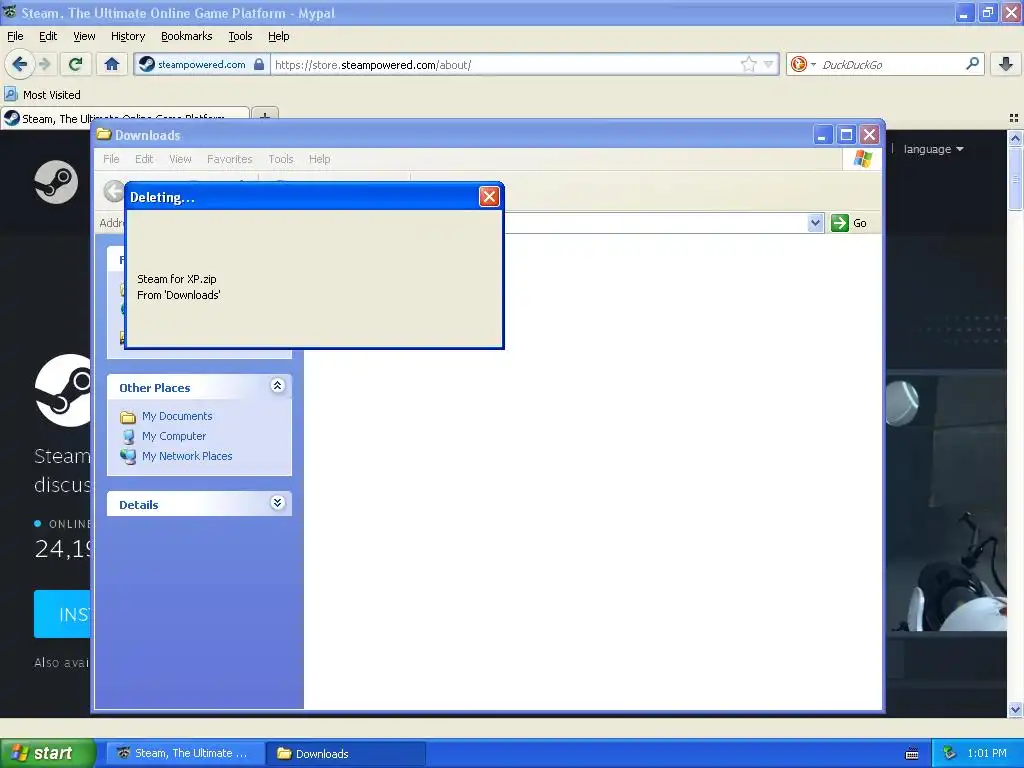Viewport: 1024px width, 768px height.
Task: Click the green Go arrow button
Action: point(840,223)
